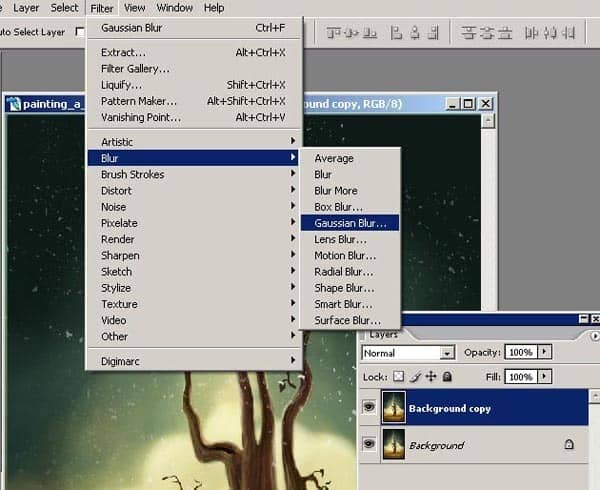Click the lock all padlock icon

447,377
